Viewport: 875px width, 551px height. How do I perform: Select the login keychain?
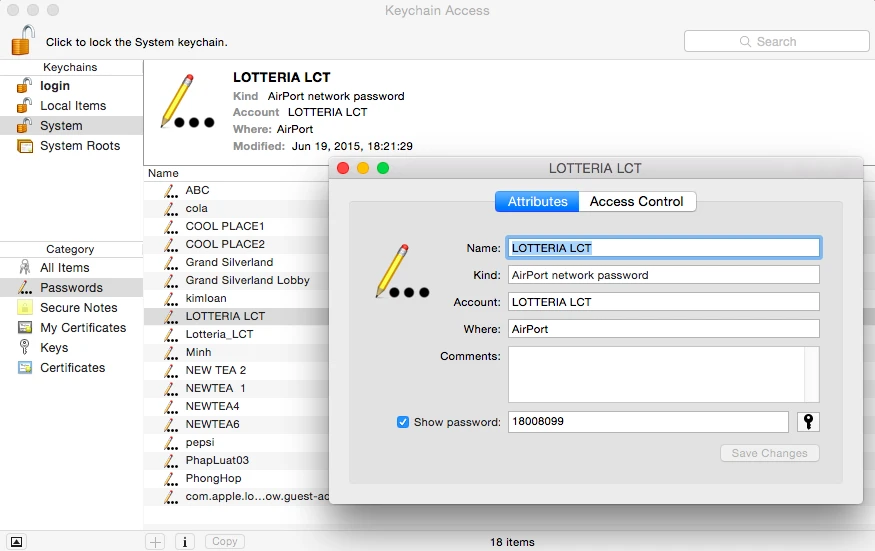point(55,86)
